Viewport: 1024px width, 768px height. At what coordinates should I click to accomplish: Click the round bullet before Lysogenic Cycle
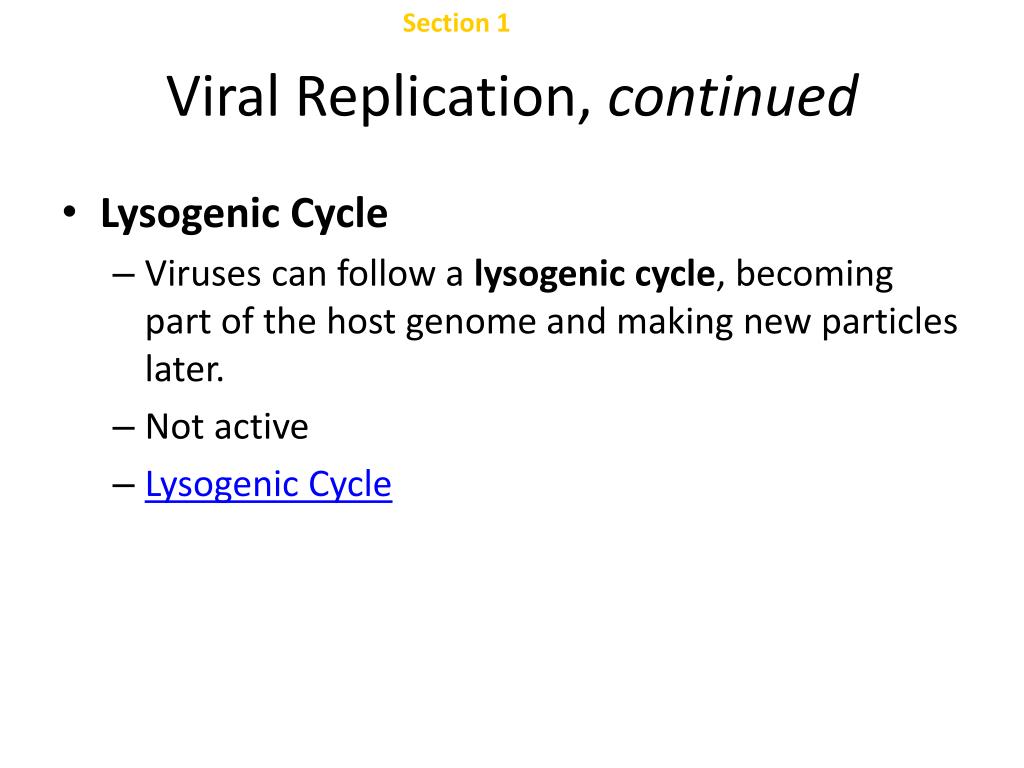point(69,213)
